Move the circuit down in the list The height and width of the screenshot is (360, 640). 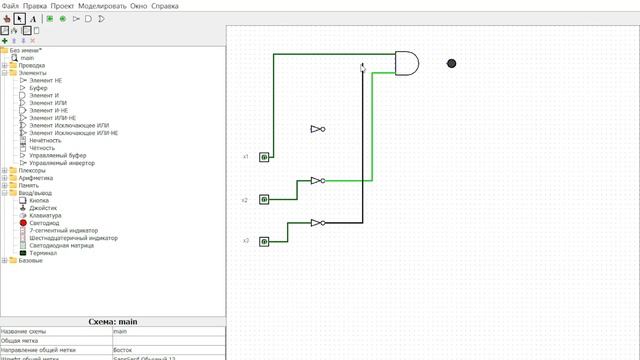(23, 41)
